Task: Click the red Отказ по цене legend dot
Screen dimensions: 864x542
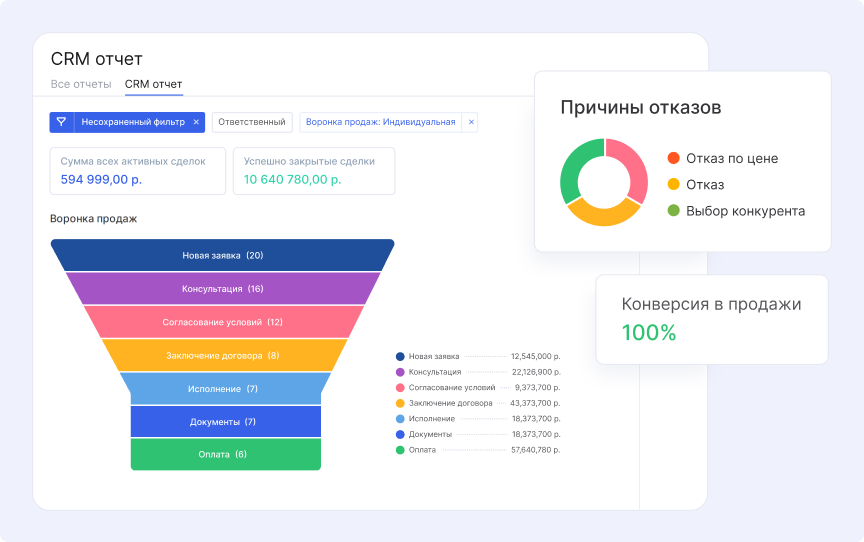Action: click(x=674, y=158)
